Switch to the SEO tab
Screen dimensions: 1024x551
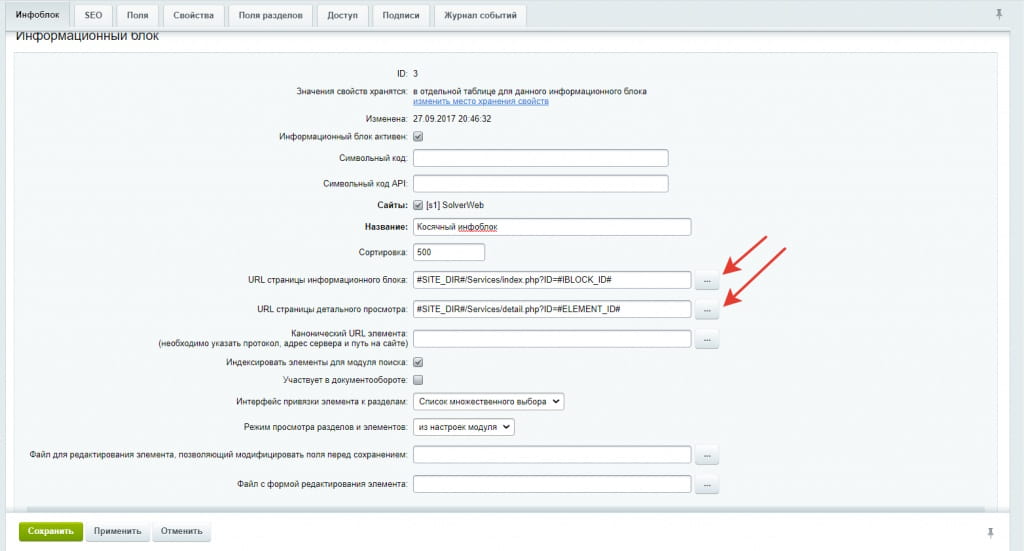94,15
